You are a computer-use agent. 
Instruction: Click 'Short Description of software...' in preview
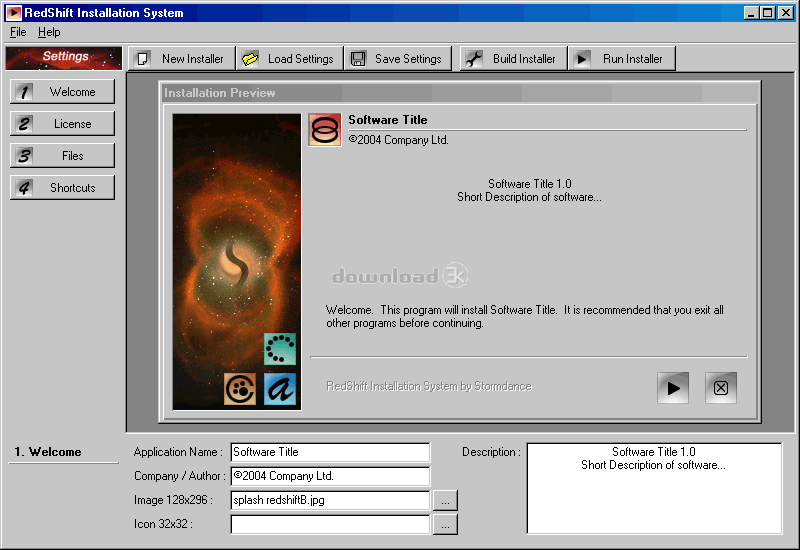click(x=529, y=197)
